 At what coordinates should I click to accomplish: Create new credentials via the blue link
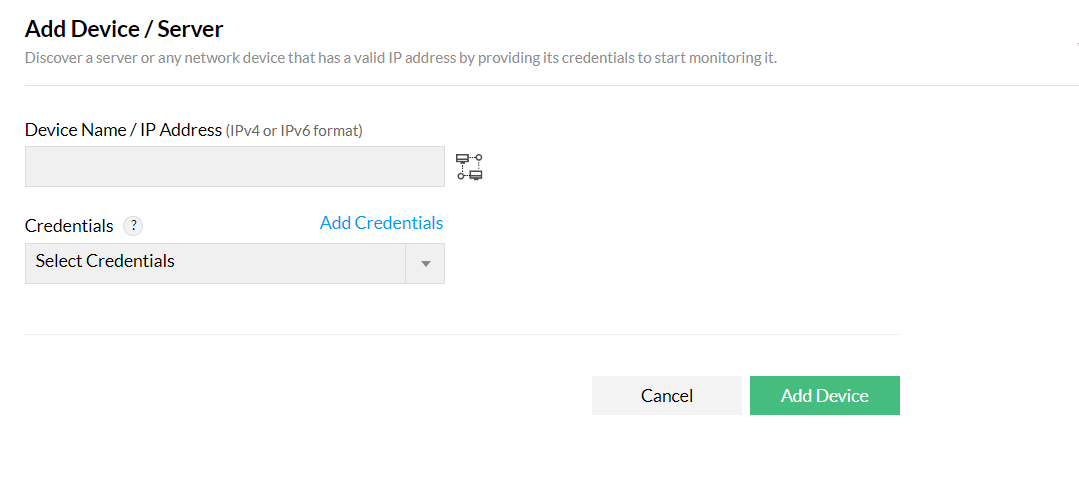point(381,223)
